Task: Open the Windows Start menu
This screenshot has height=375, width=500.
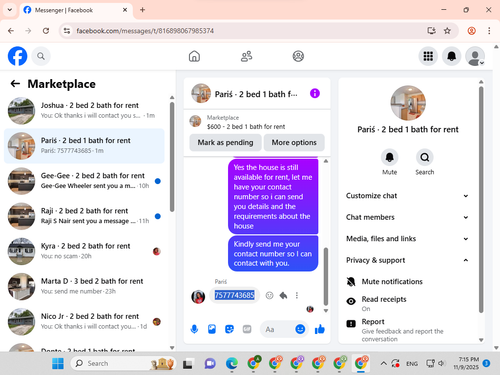Action: 58,363
